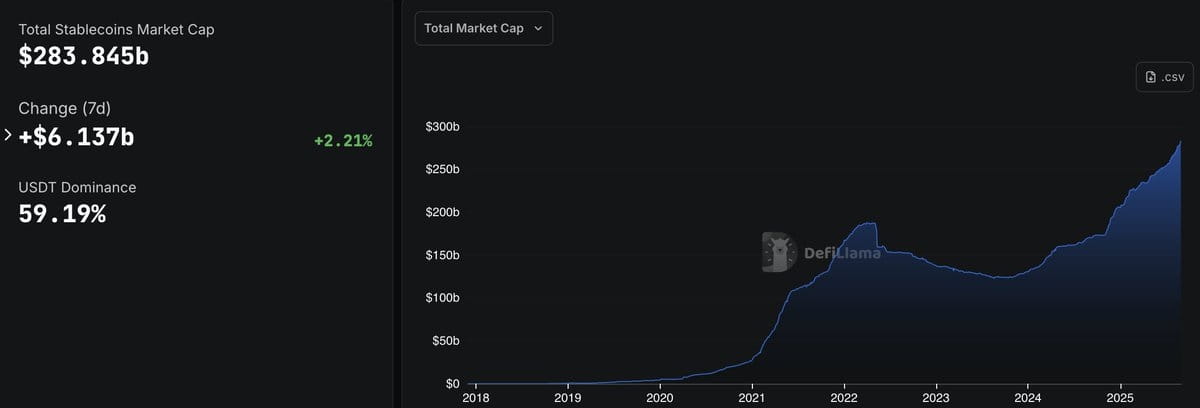Click the chevron icon inside Total Market Cap selector

point(538,28)
